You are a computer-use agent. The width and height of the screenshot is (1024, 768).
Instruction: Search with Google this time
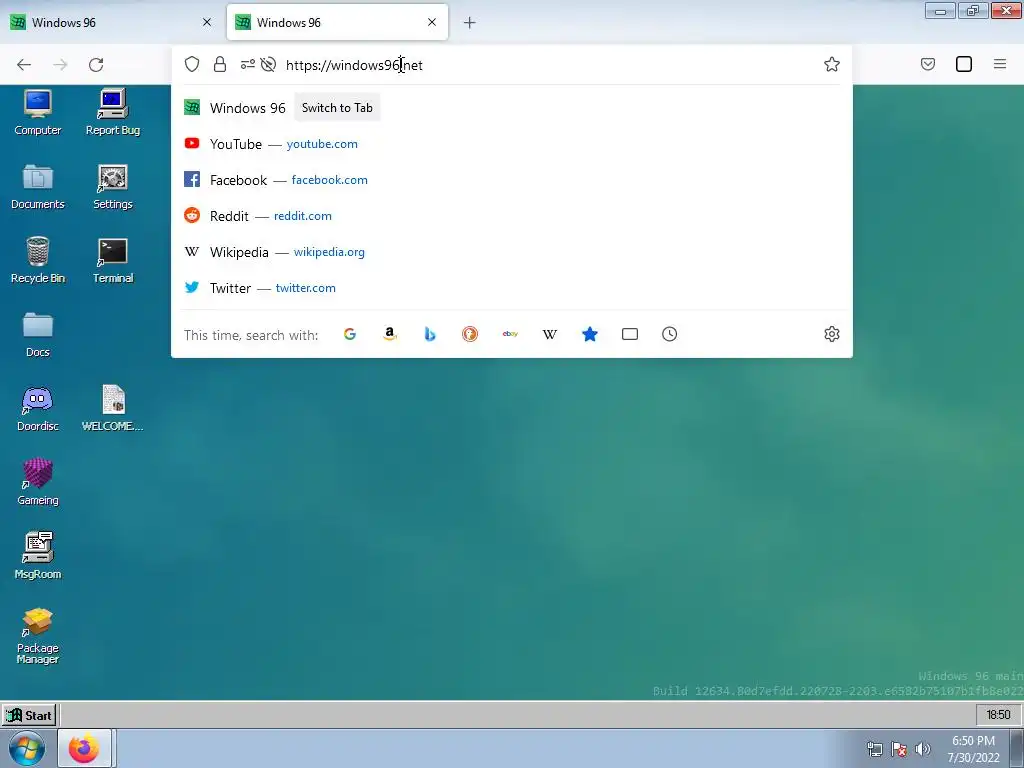[x=350, y=334]
